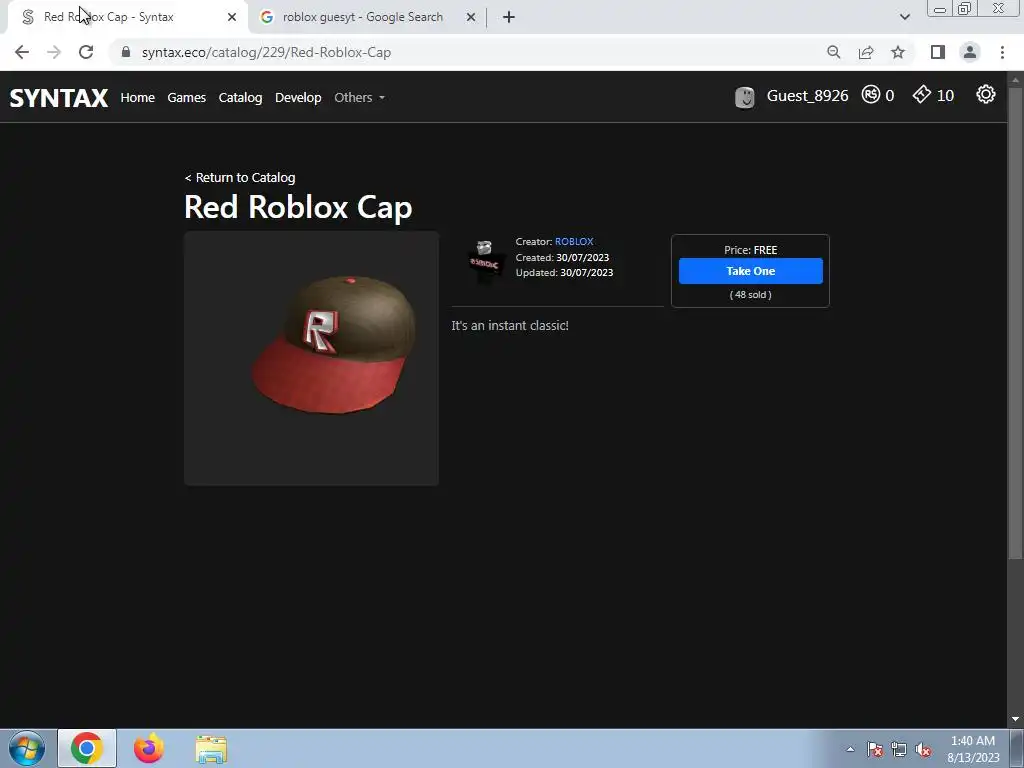Screen dimensions: 1024x768
Task: Reload the page with refresh icon
Action: tap(86, 52)
